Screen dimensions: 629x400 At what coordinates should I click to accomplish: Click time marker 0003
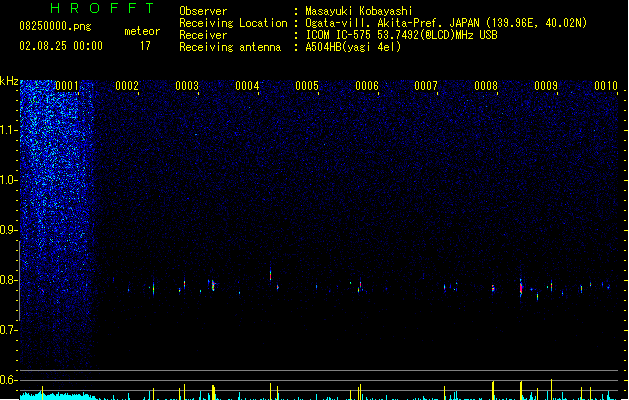[x=187, y=86]
